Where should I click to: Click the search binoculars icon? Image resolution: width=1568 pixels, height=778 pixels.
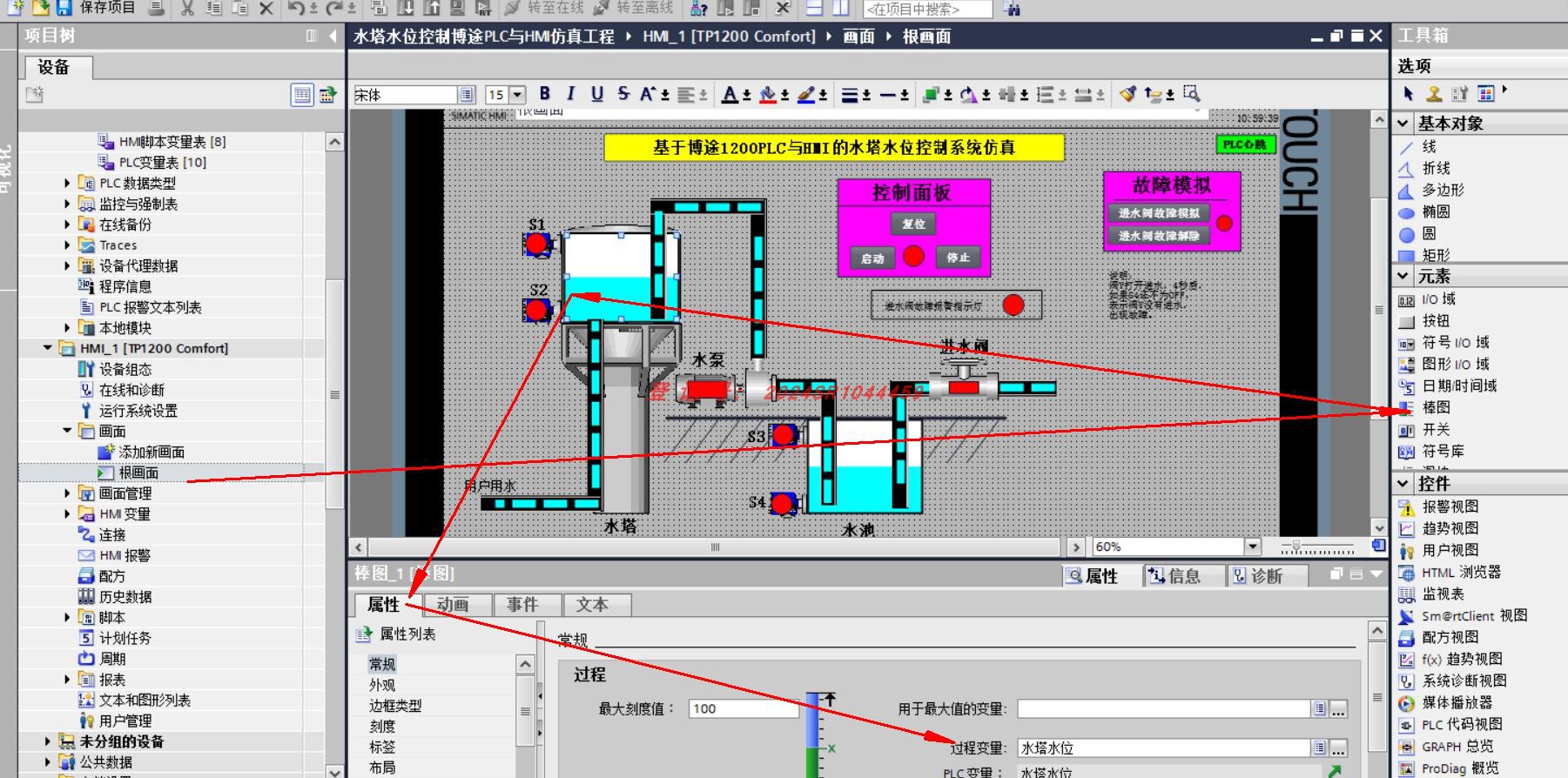(x=1011, y=8)
